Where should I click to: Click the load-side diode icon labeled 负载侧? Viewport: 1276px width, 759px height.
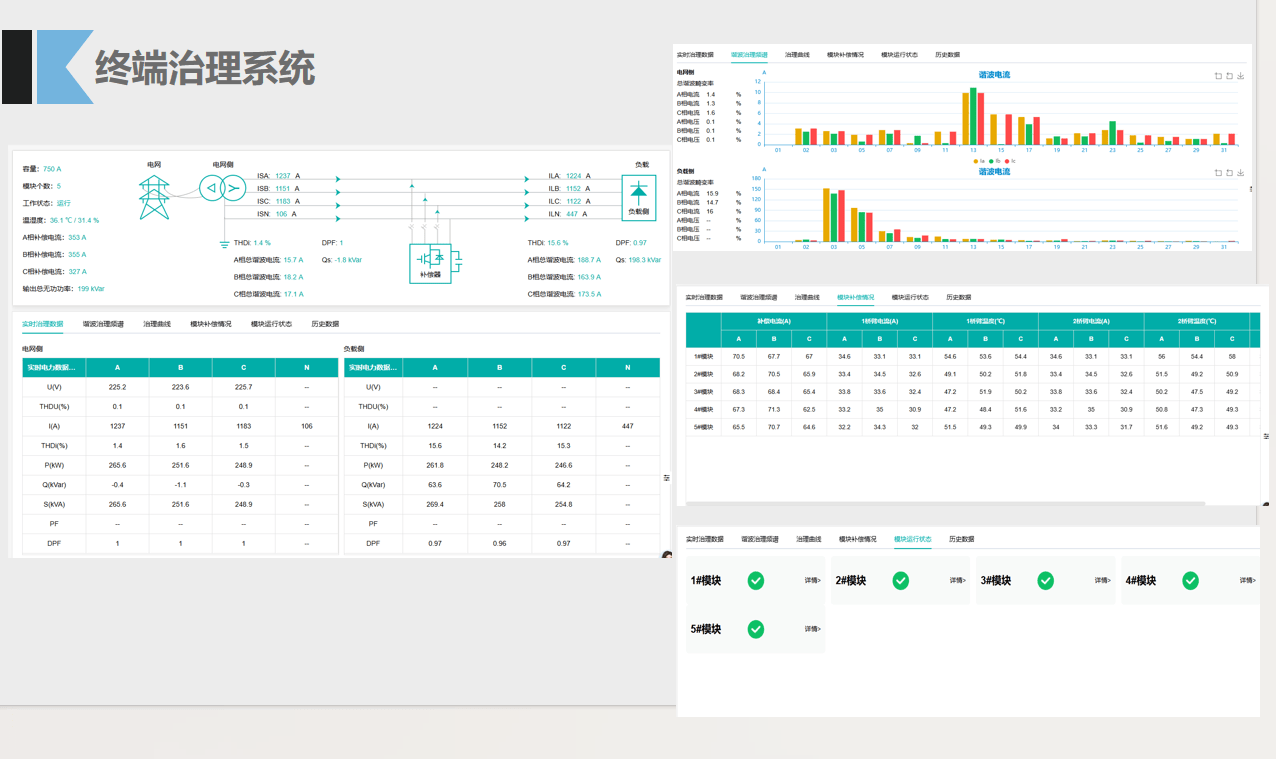click(x=637, y=197)
